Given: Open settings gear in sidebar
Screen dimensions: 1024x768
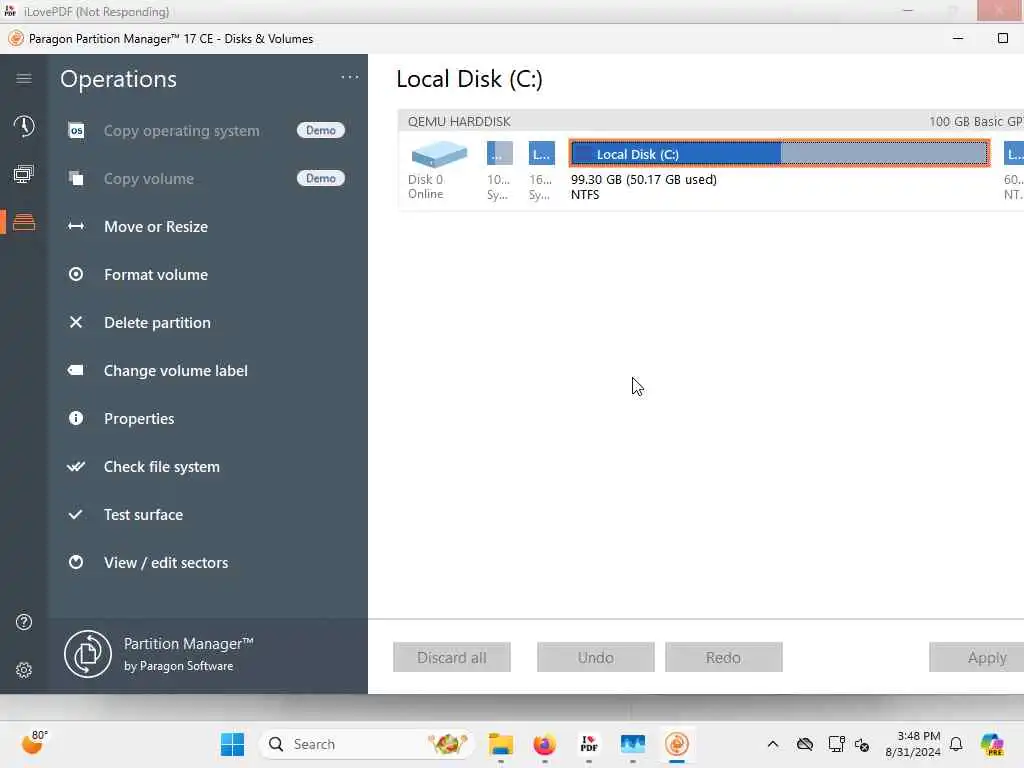Looking at the screenshot, I should click(x=24, y=670).
